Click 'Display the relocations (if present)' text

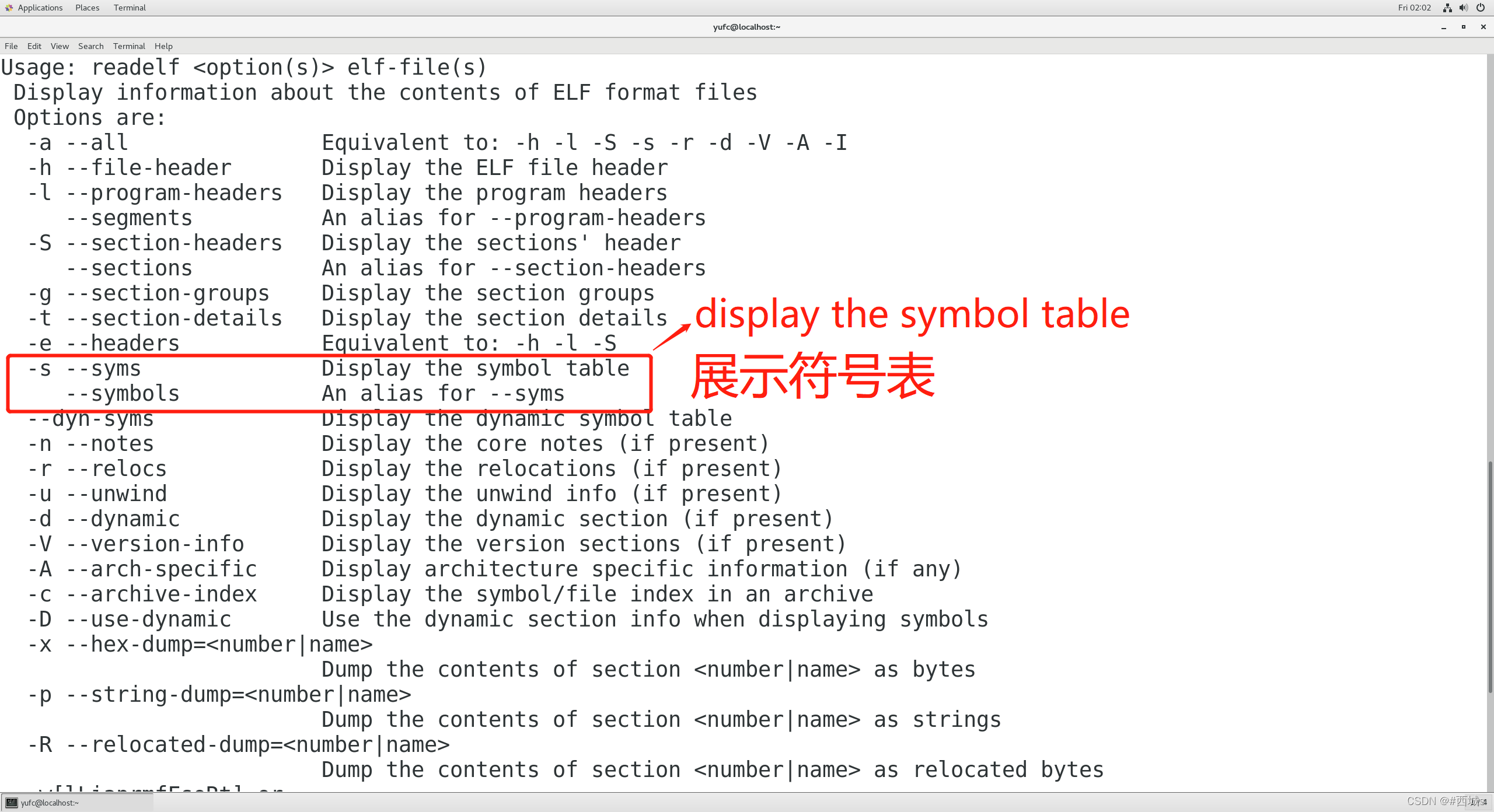coord(553,469)
